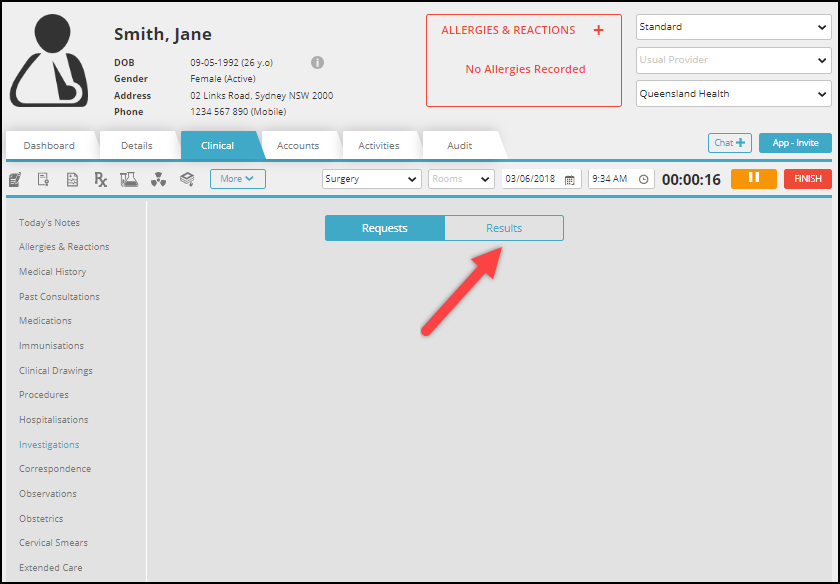Image resolution: width=840 pixels, height=584 pixels.
Task: Switch to the Results view
Action: pyautogui.click(x=504, y=228)
